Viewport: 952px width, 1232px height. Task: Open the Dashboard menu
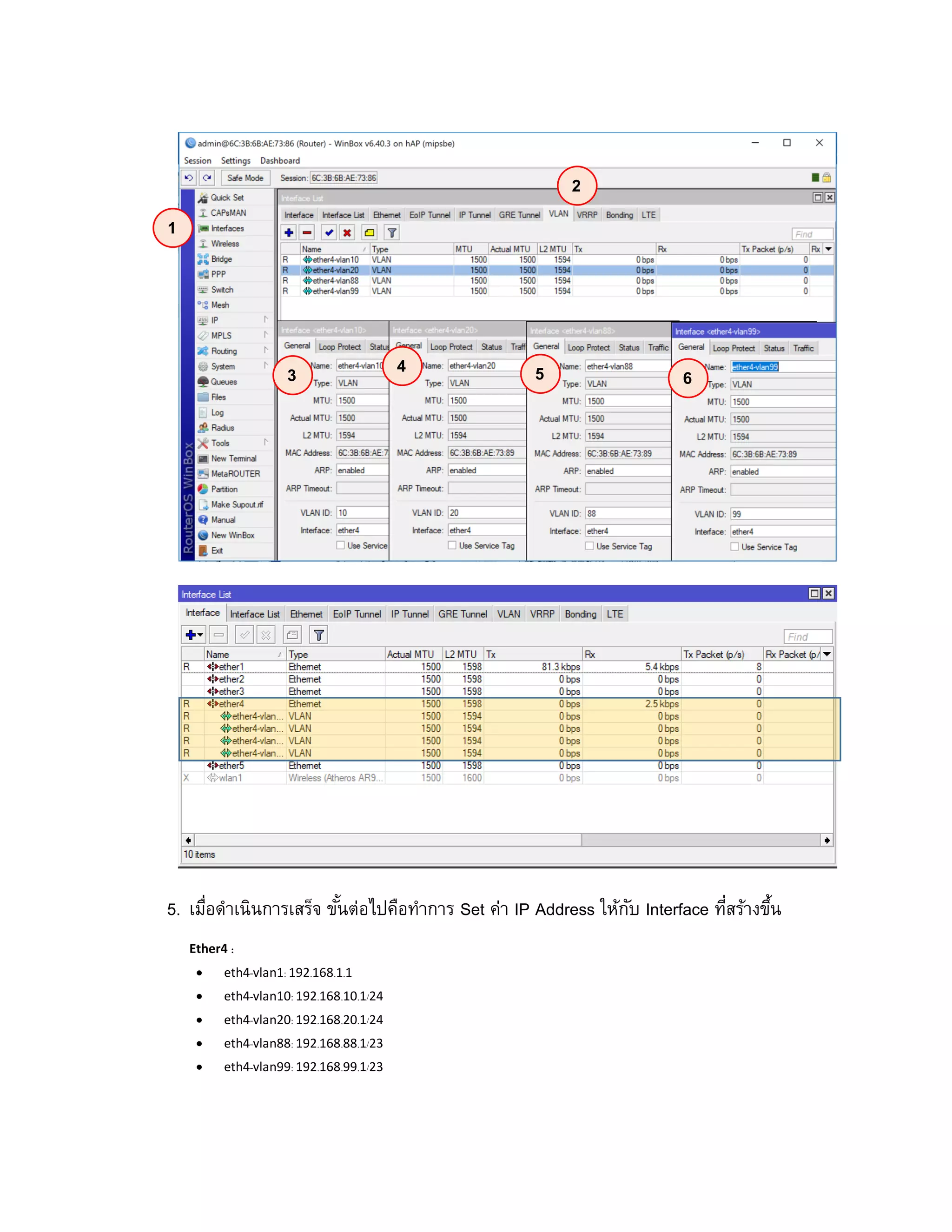pyautogui.click(x=280, y=161)
